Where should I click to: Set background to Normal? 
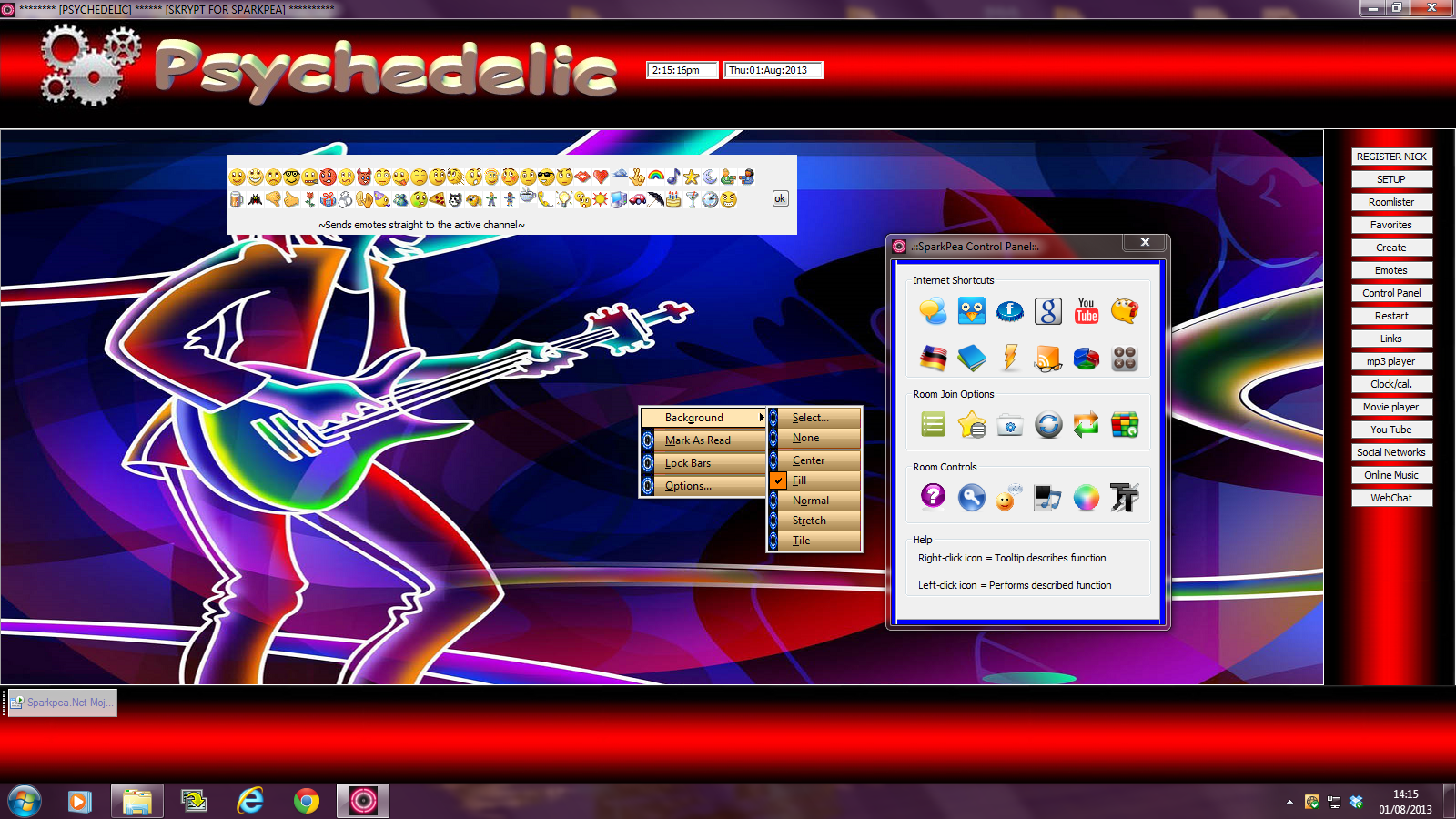tap(814, 500)
